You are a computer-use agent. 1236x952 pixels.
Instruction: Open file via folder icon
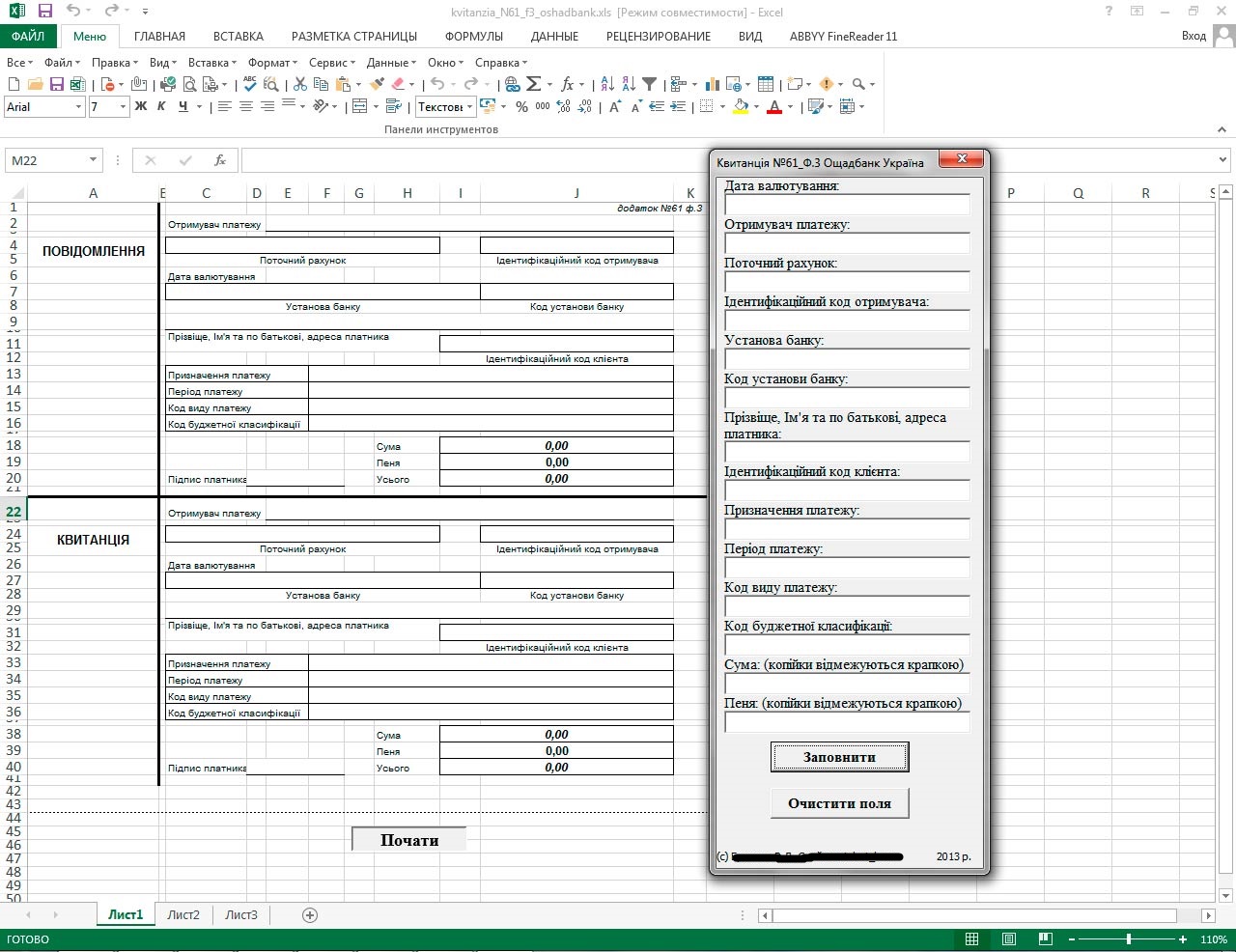pos(35,85)
